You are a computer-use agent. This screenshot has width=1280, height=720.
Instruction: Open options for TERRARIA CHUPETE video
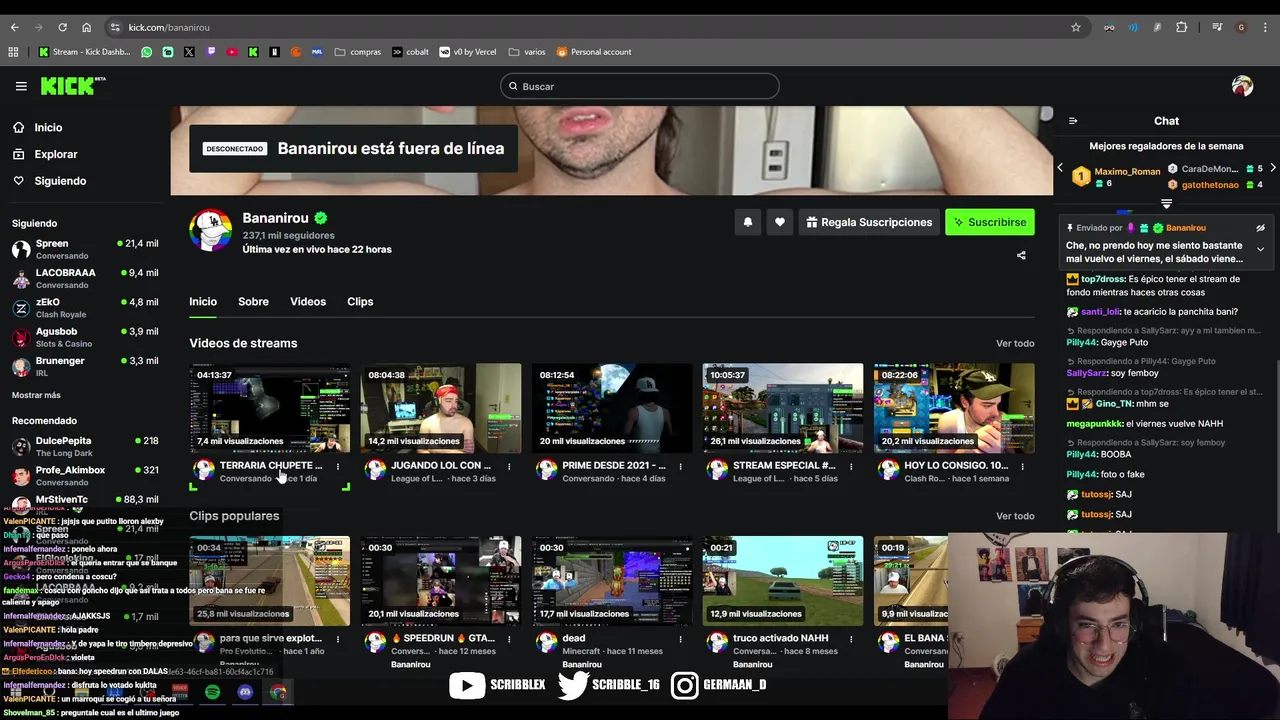[x=338, y=466]
